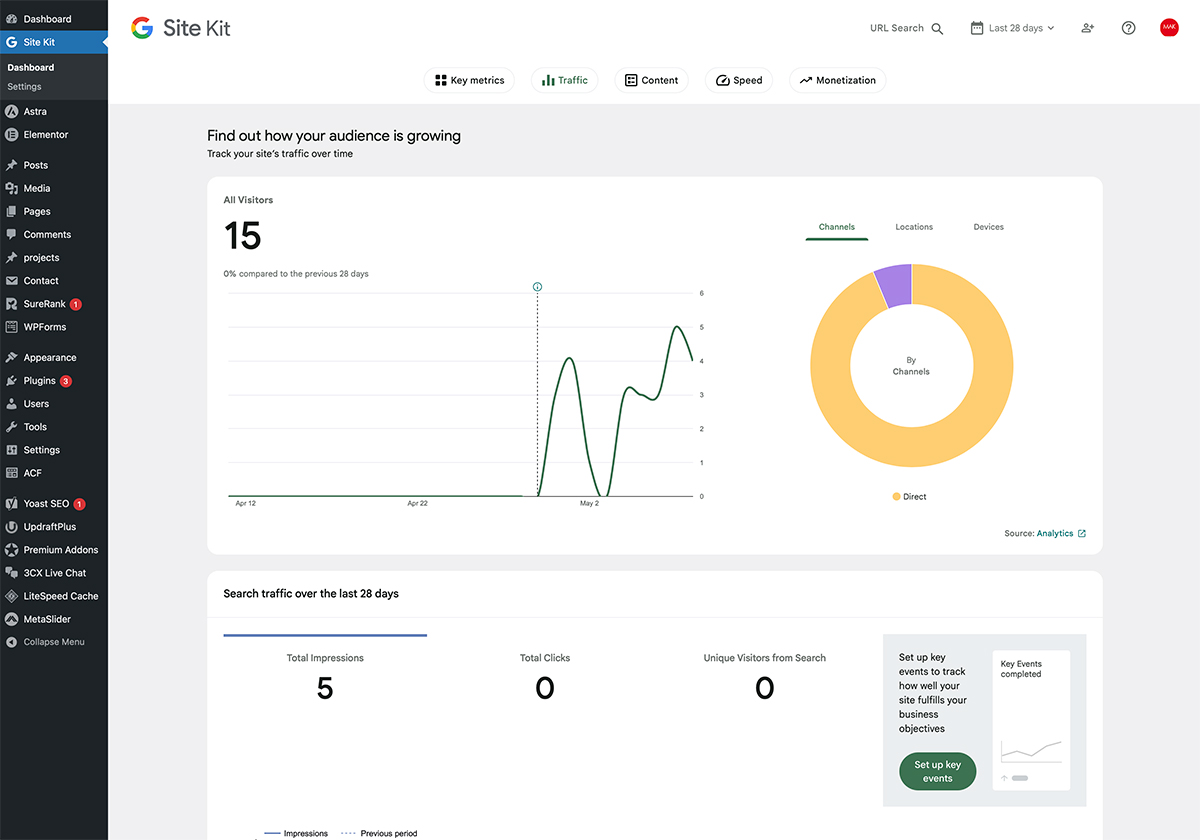Click the Impressions legend entry
Image resolution: width=1200 pixels, height=840 pixels.
point(296,833)
